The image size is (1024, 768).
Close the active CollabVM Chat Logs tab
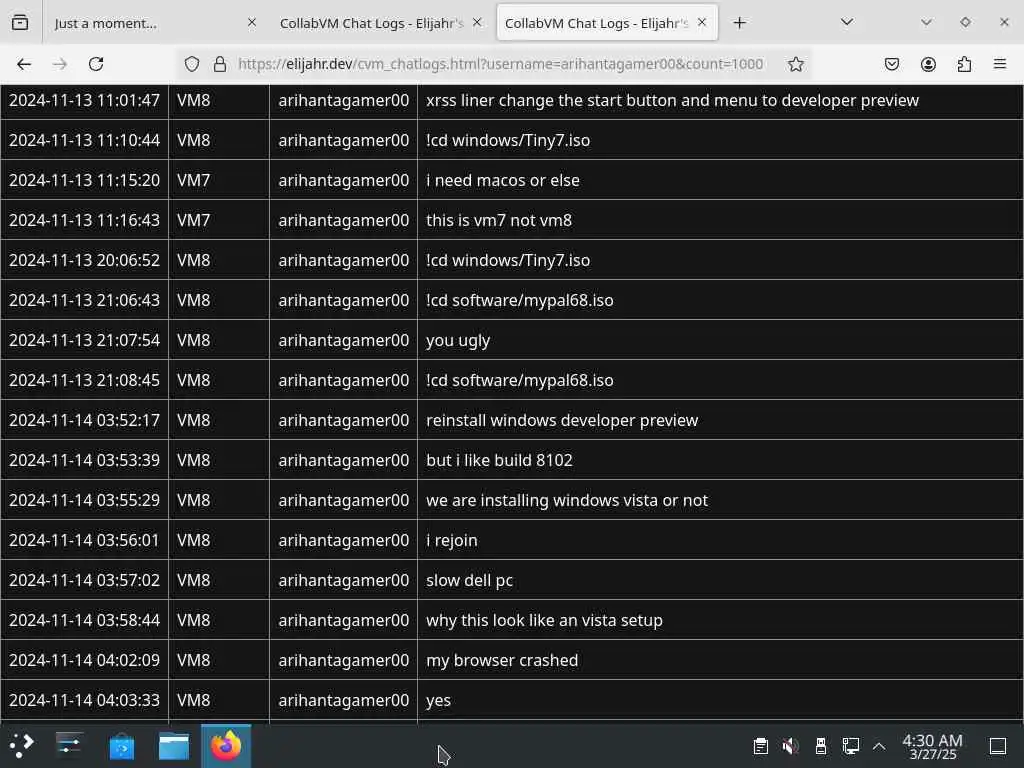tap(702, 23)
